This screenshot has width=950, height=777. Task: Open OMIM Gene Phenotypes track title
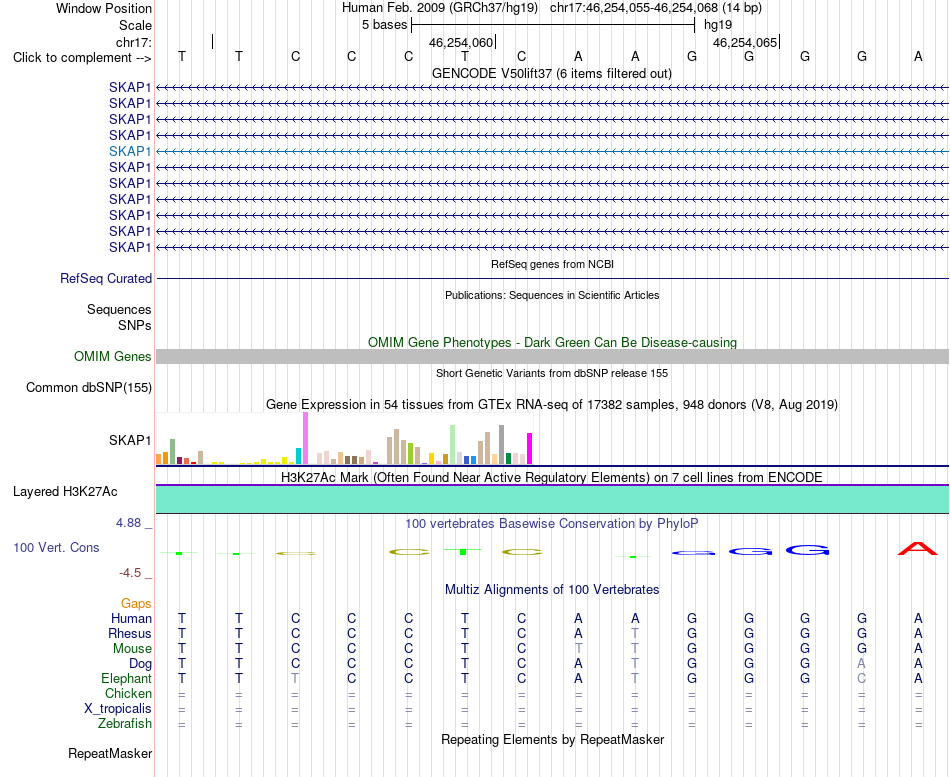552,342
